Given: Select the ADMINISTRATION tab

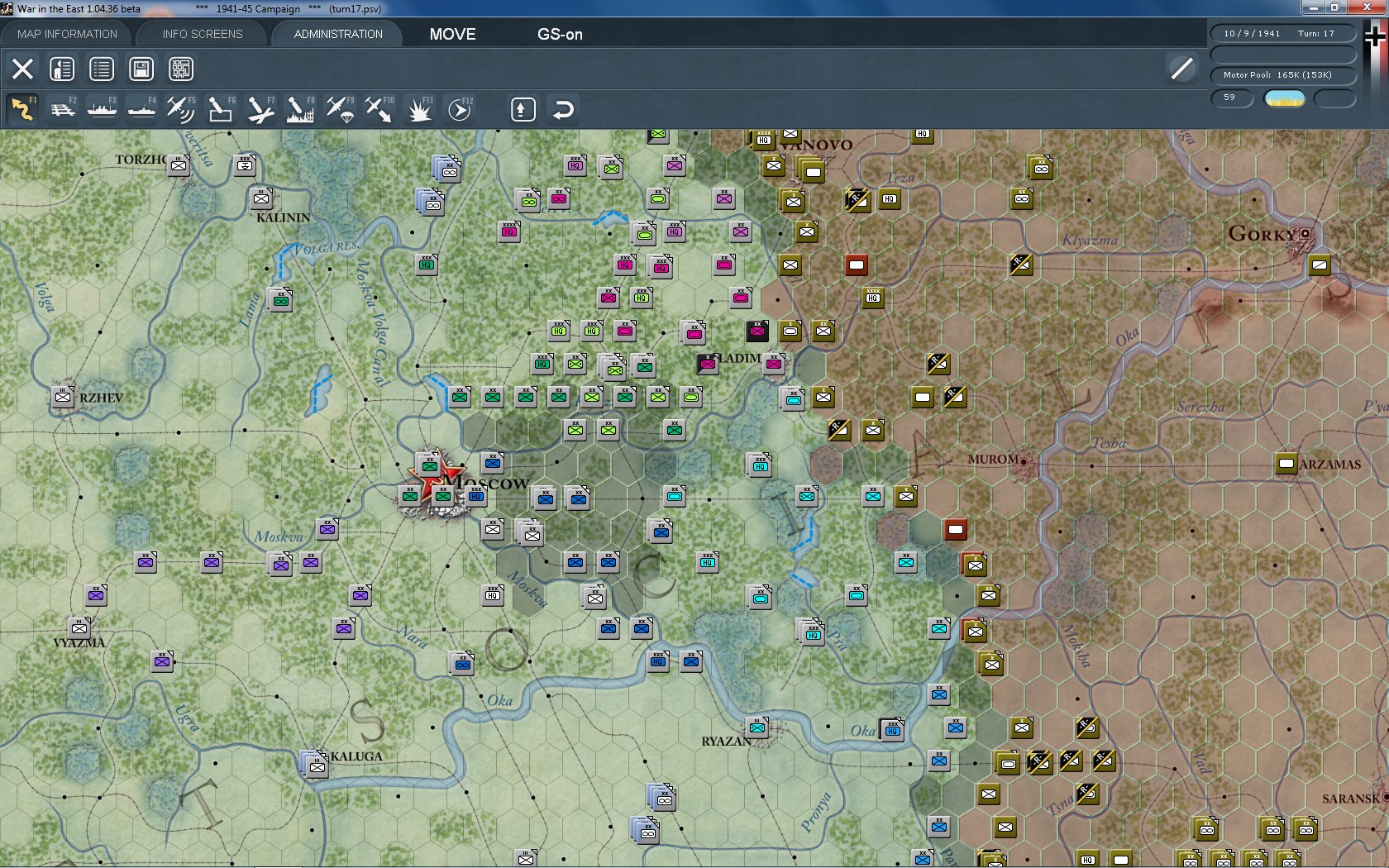Looking at the screenshot, I should (x=338, y=34).
